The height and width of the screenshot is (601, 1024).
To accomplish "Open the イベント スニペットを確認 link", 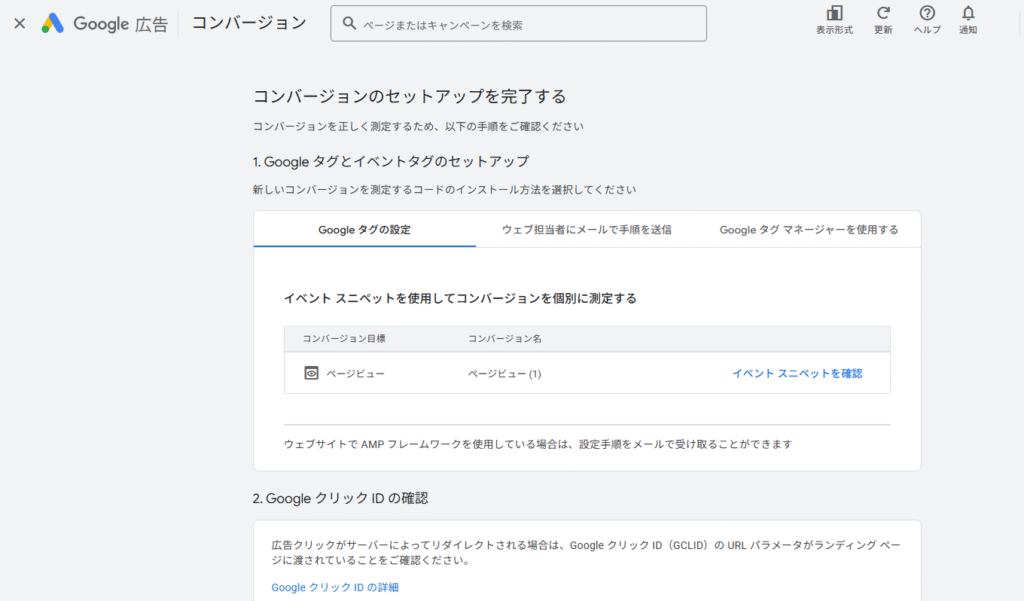I will pyautogui.click(x=797, y=372).
